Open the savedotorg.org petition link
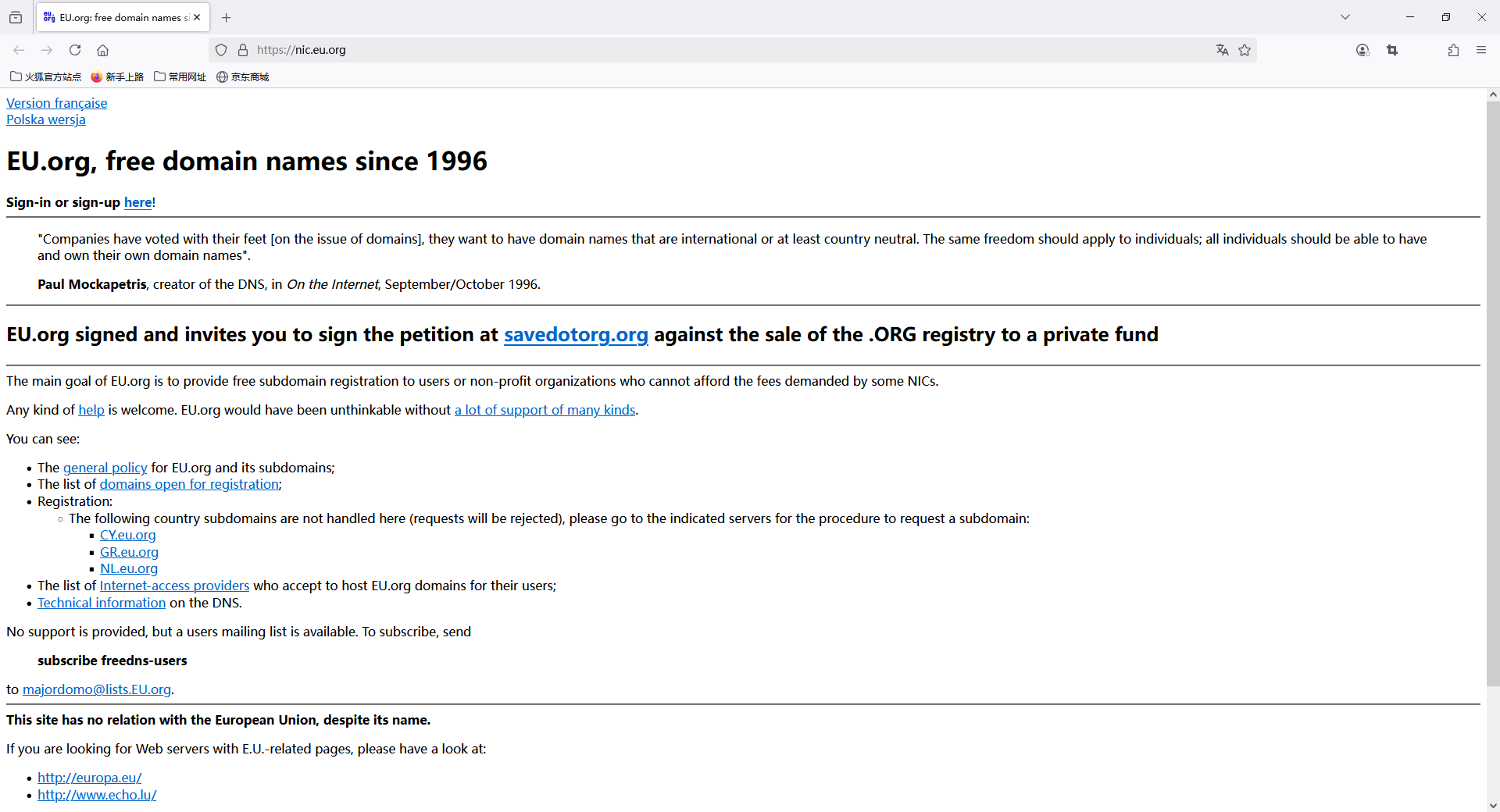This screenshot has height=812, width=1500. (x=576, y=335)
